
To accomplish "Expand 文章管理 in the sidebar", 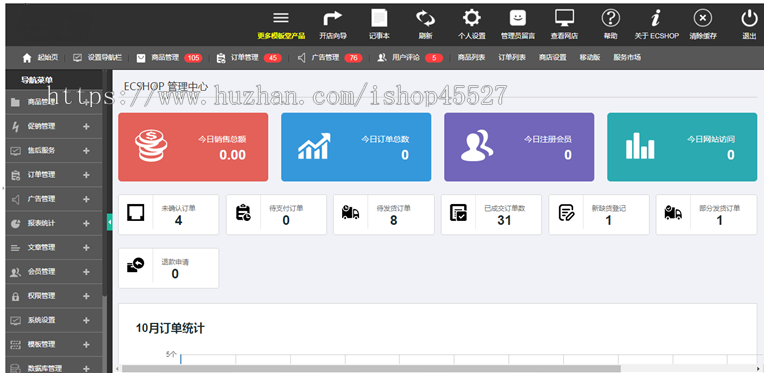I will pos(86,248).
